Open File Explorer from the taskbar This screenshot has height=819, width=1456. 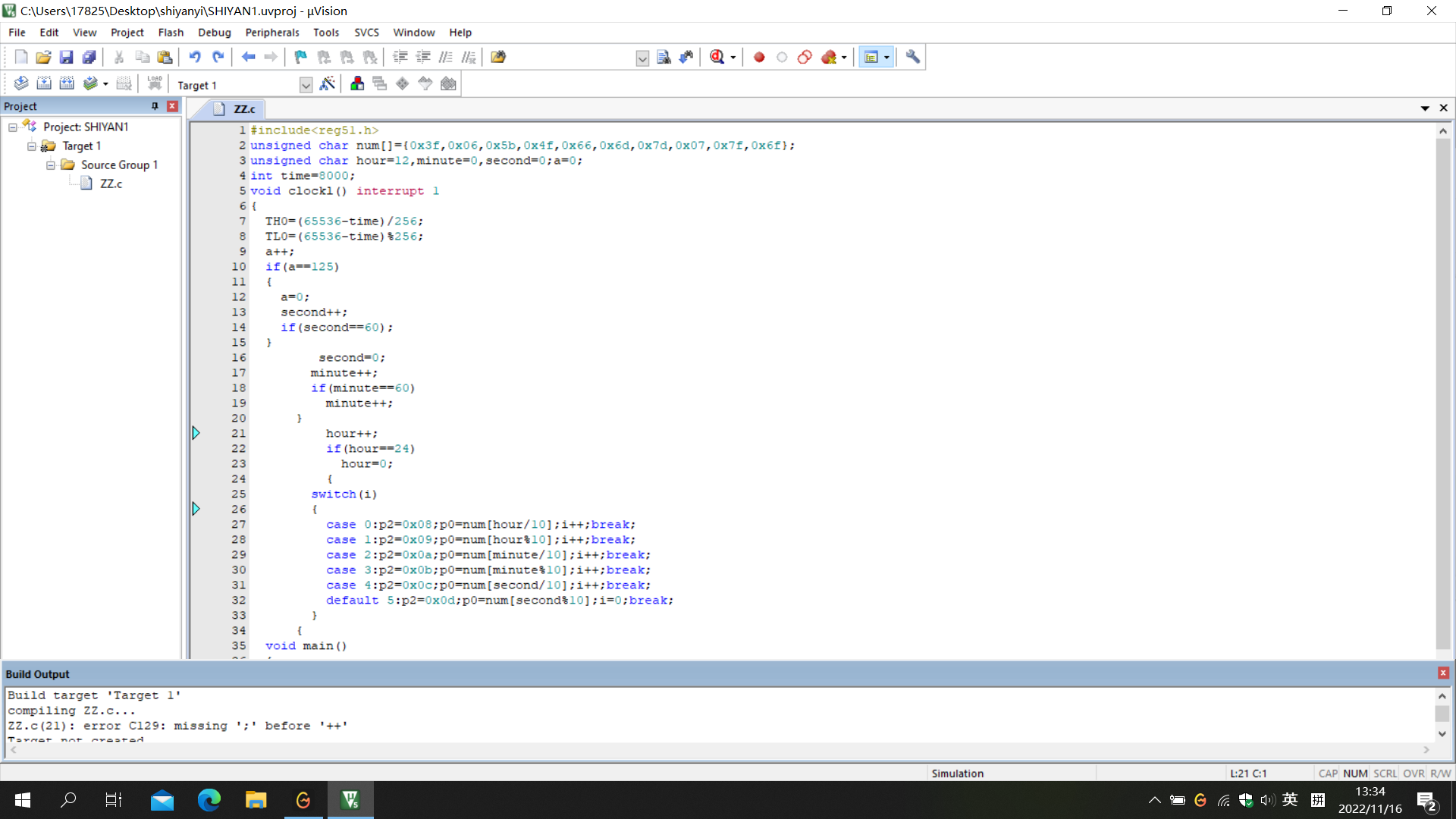[256, 800]
